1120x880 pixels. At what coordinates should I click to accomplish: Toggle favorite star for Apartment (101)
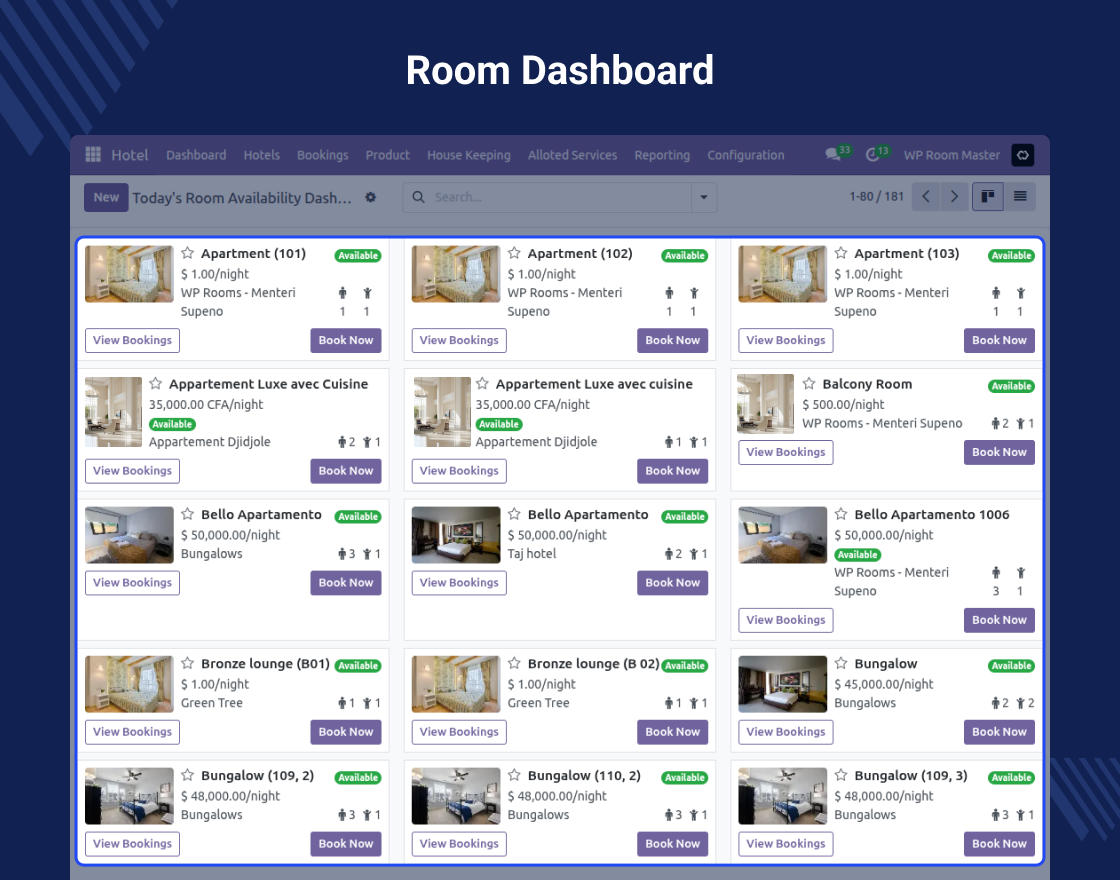(x=188, y=254)
